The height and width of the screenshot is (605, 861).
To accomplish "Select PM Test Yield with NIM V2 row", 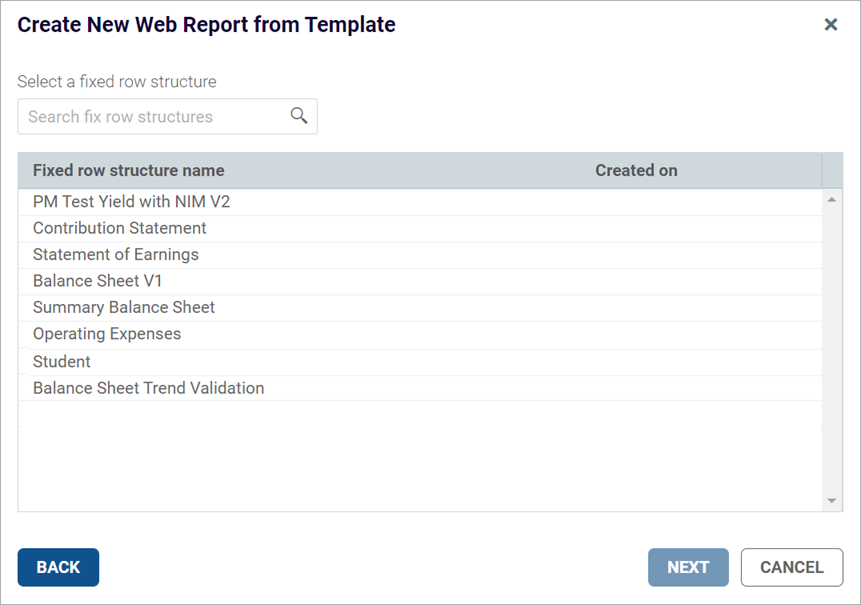I will pos(132,202).
